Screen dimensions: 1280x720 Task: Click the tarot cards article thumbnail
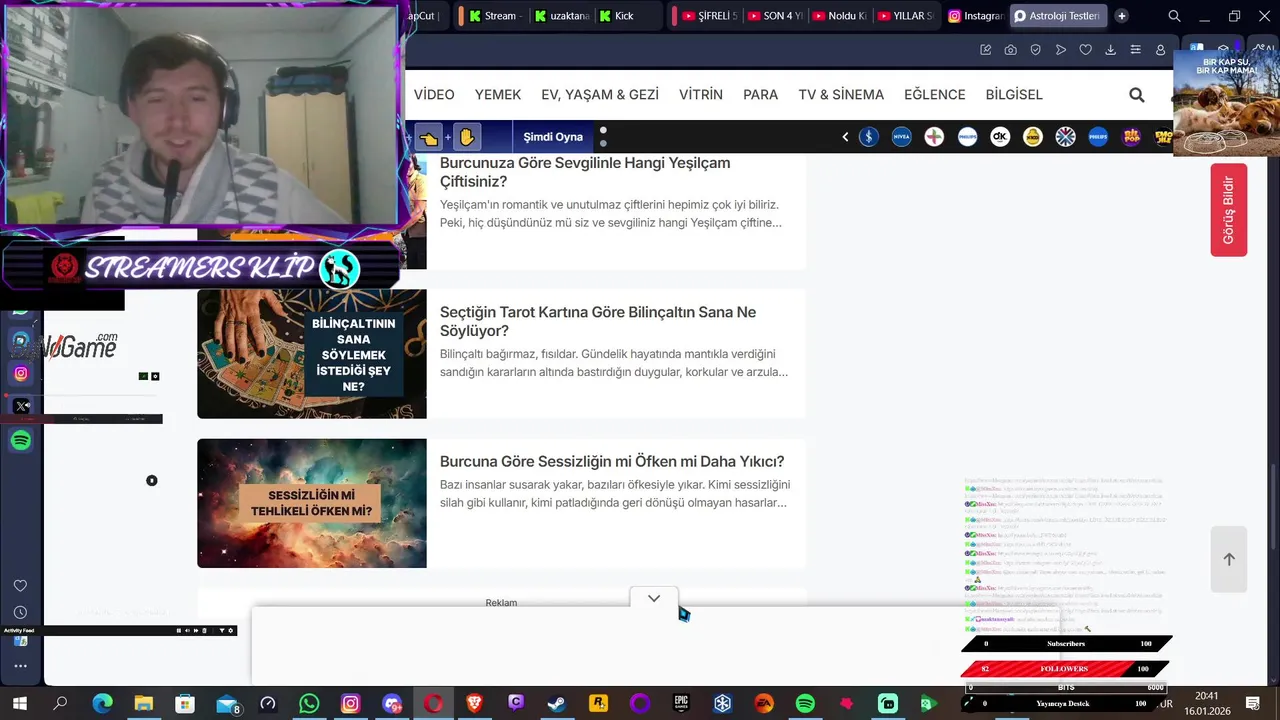[312, 354]
